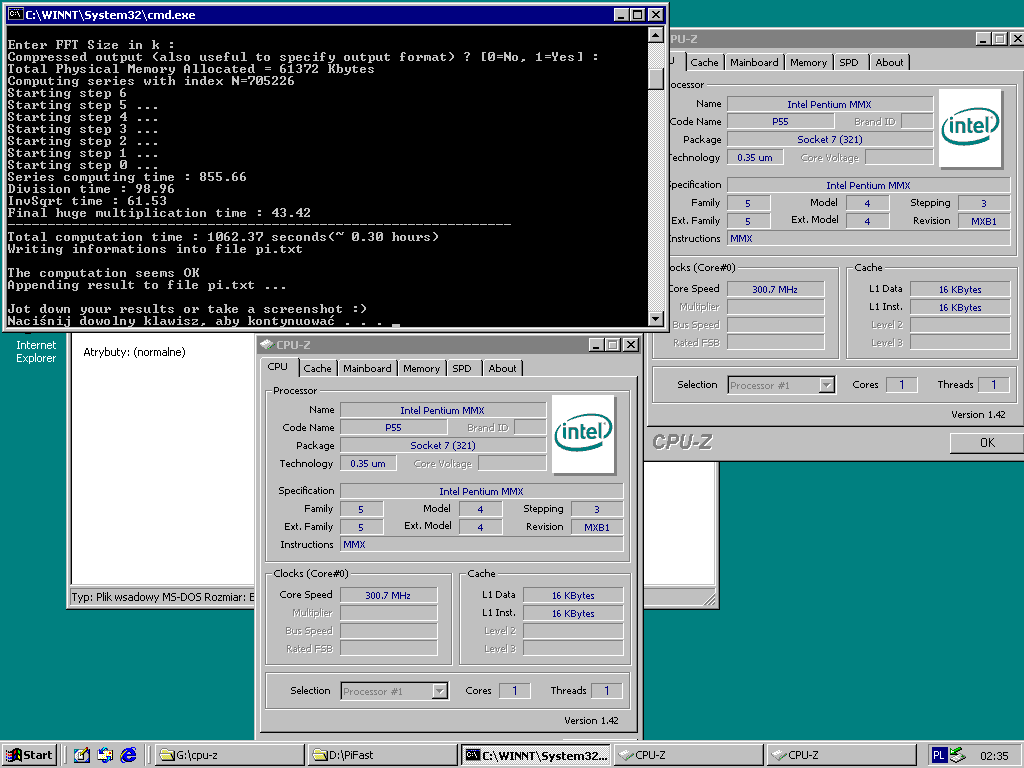Click Intel logo in front CPU-Z
The height and width of the screenshot is (768, 1024).
(x=583, y=434)
